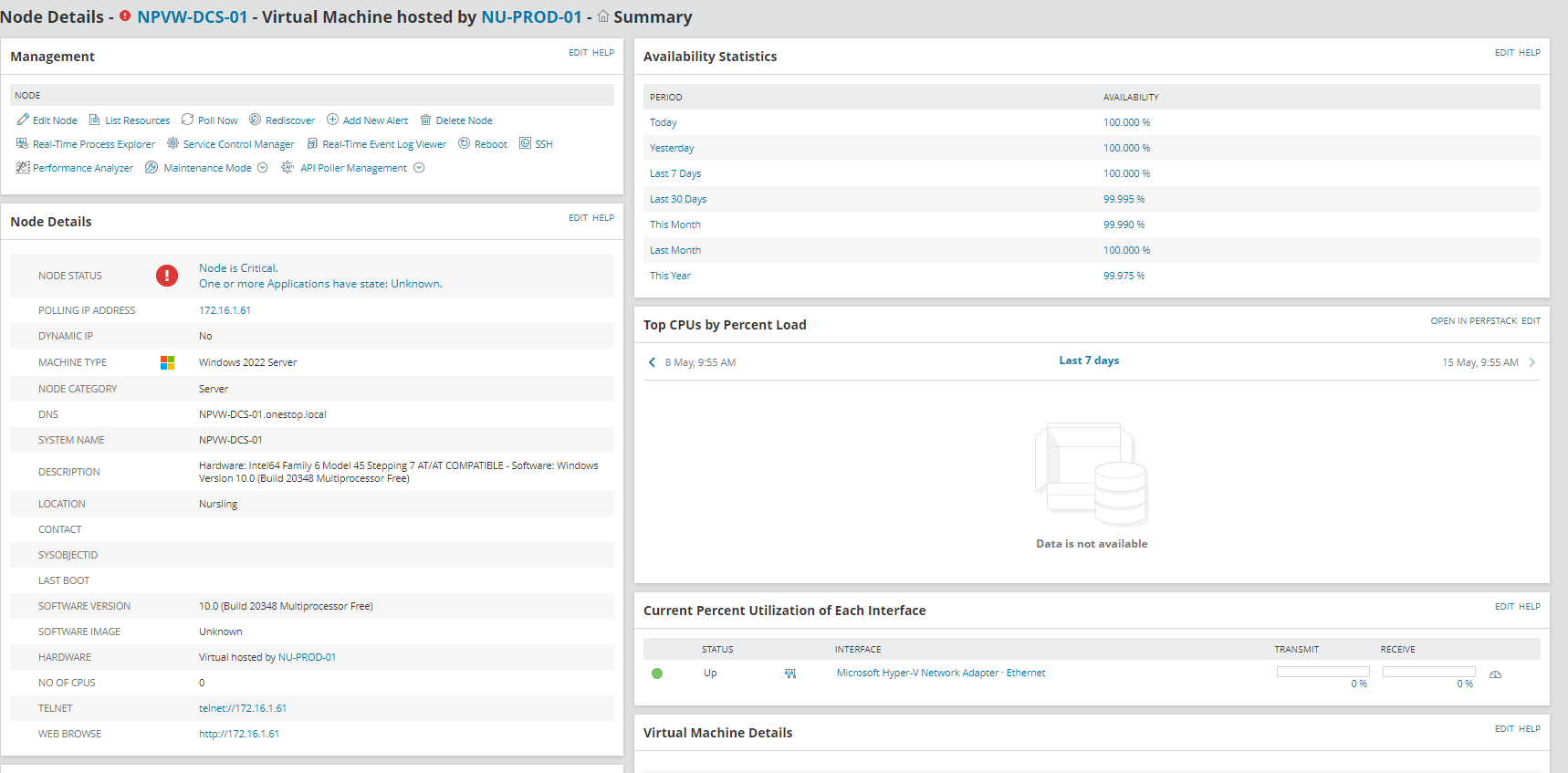Click the Last Month availability period

click(x=675, y=250)
